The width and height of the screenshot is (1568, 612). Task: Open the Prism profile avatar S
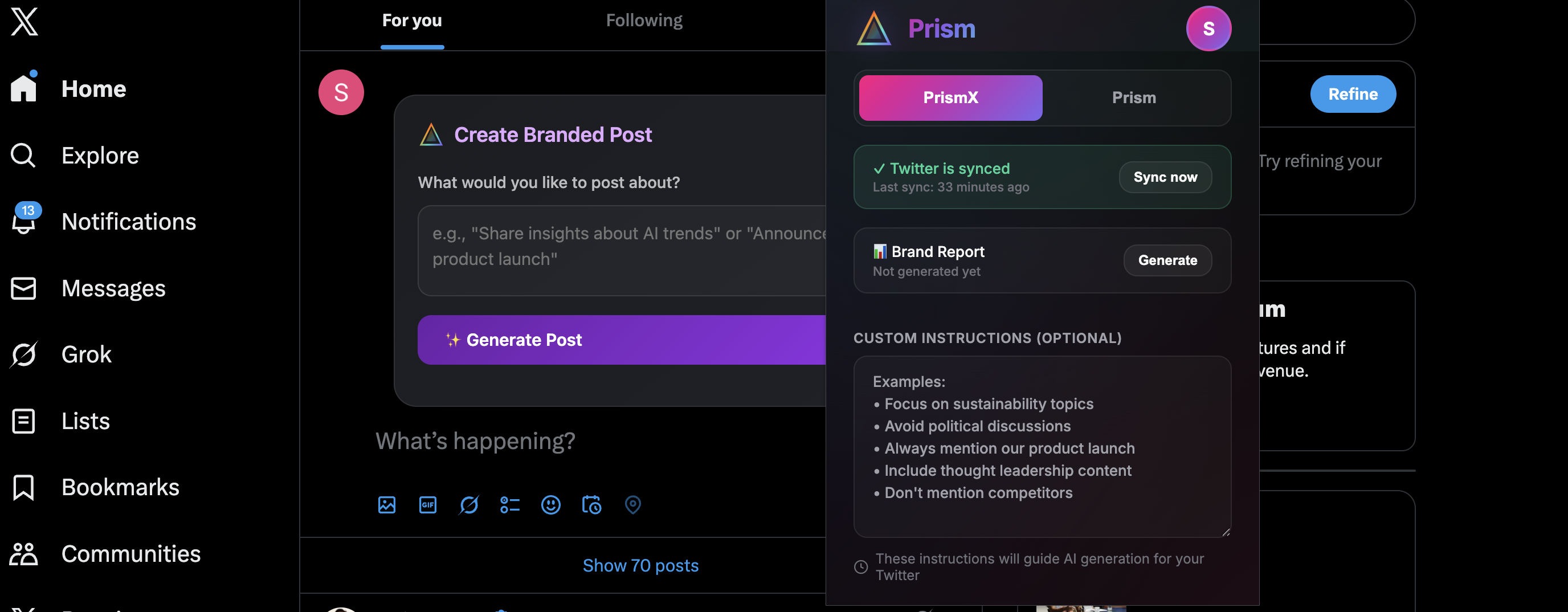pyautogui.click(x=1208, y=28)
